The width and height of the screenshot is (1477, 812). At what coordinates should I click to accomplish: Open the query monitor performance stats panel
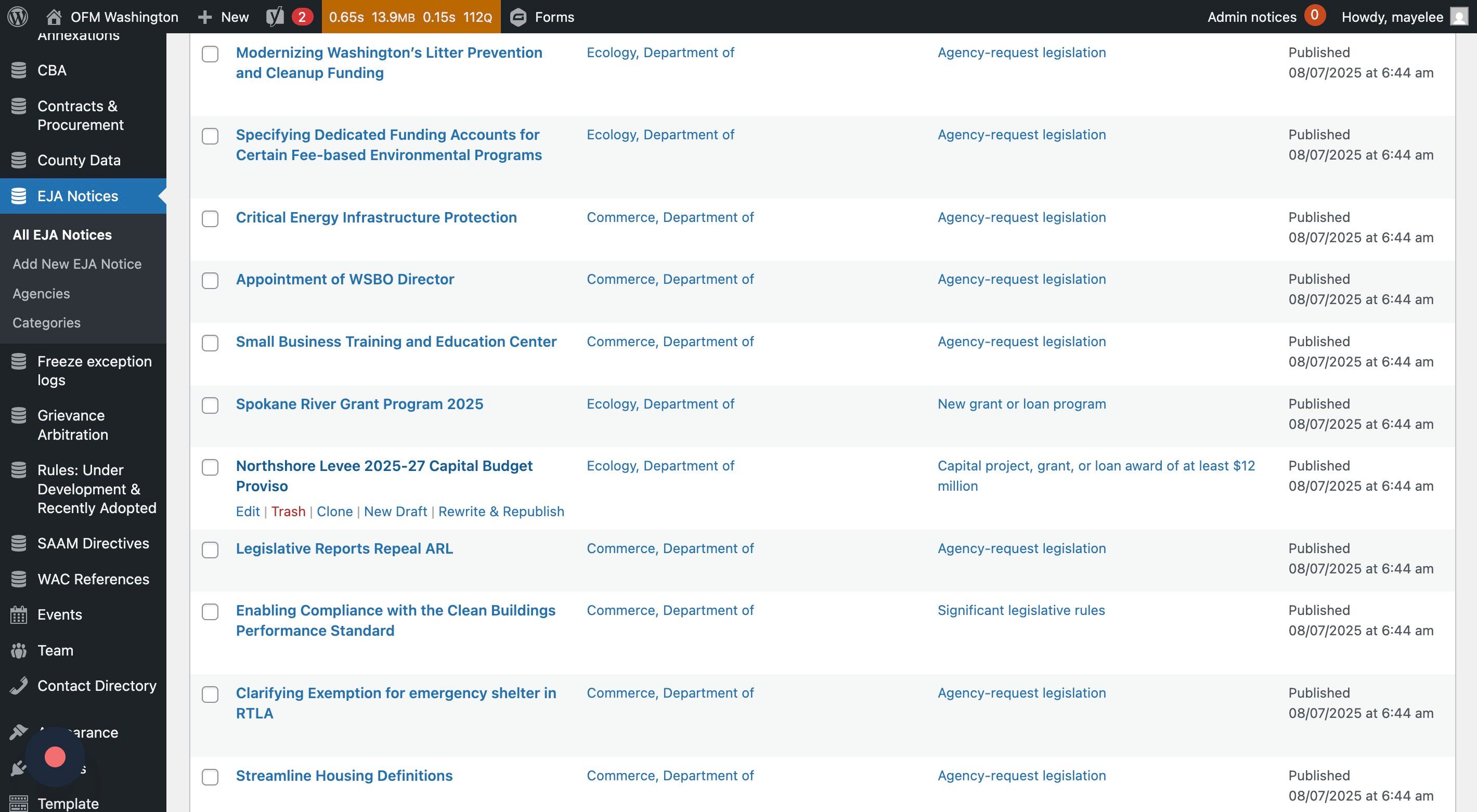point(410,17)
